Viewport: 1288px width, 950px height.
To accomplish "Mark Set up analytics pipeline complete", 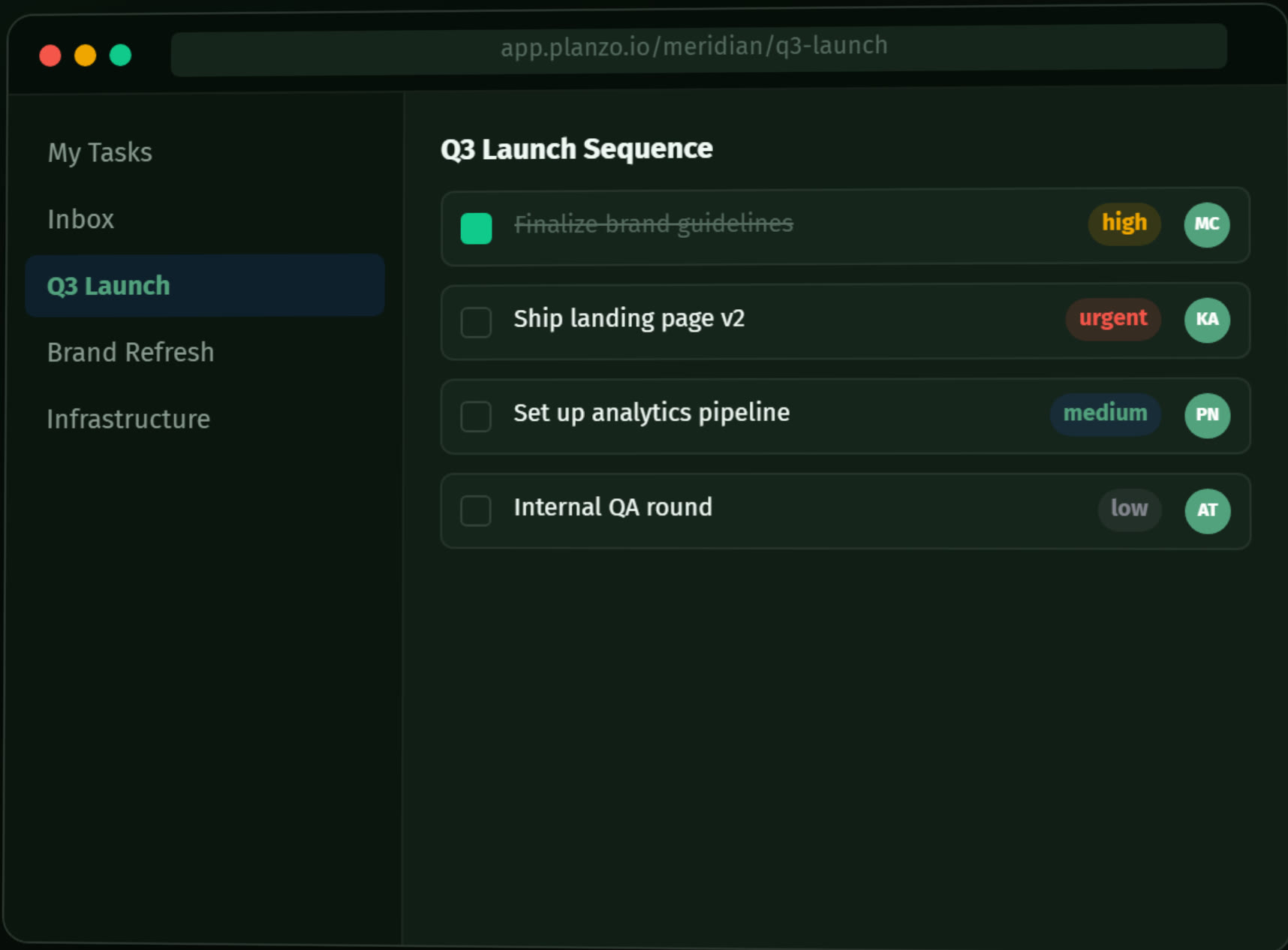I will 476,416.
